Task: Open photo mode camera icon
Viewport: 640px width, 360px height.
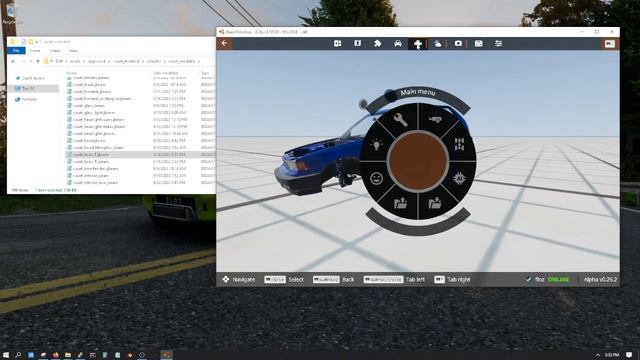Action: coord(458,43)
